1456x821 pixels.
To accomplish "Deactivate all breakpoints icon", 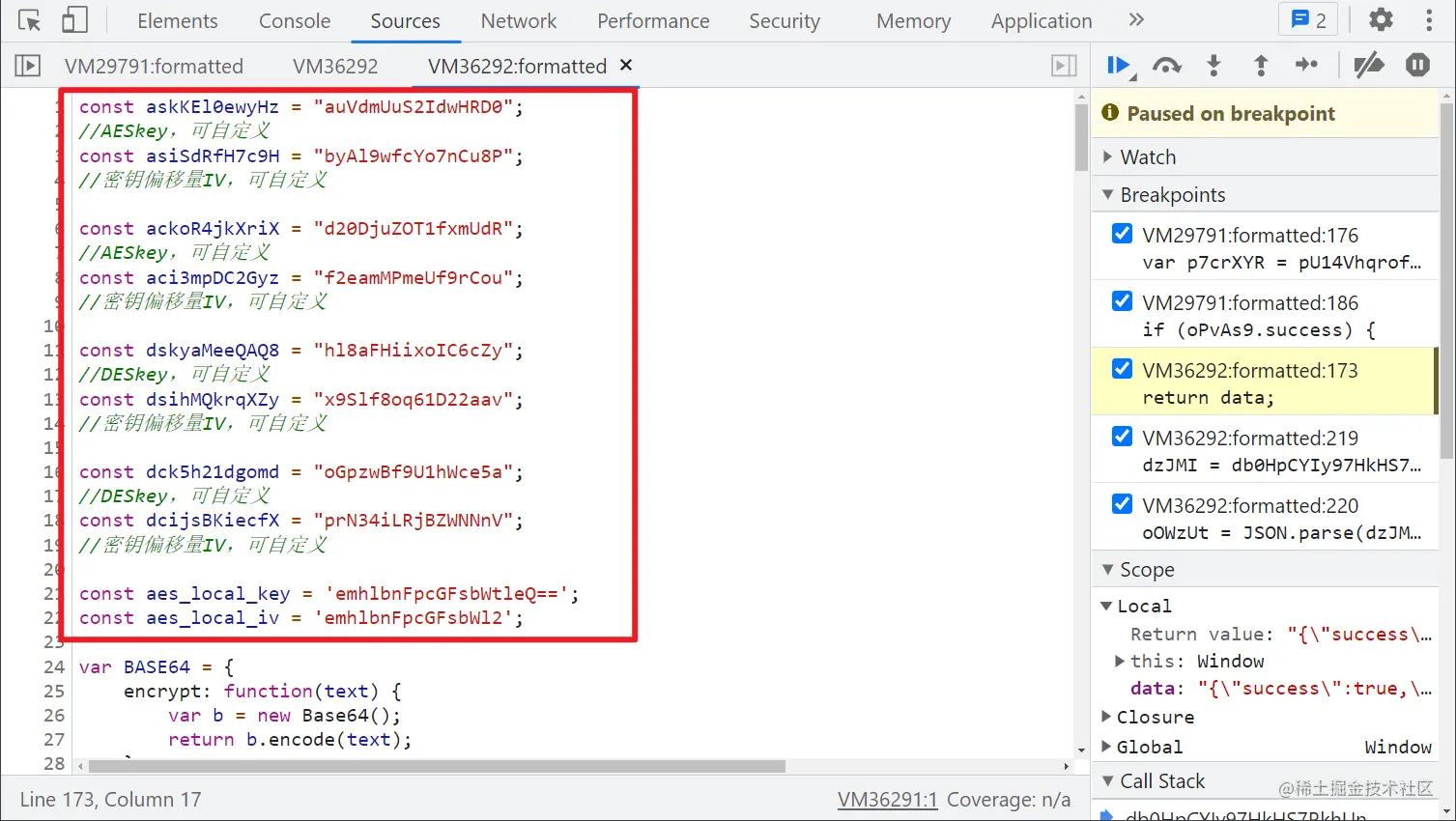I will coord(1369,66).
